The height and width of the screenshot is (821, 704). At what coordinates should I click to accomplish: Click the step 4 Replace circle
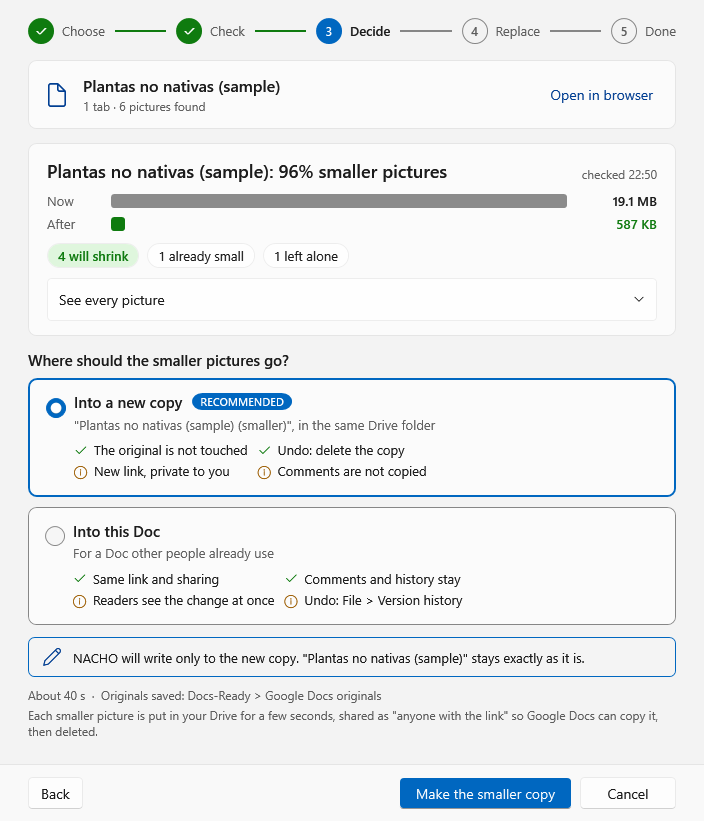tap(475, 31)
